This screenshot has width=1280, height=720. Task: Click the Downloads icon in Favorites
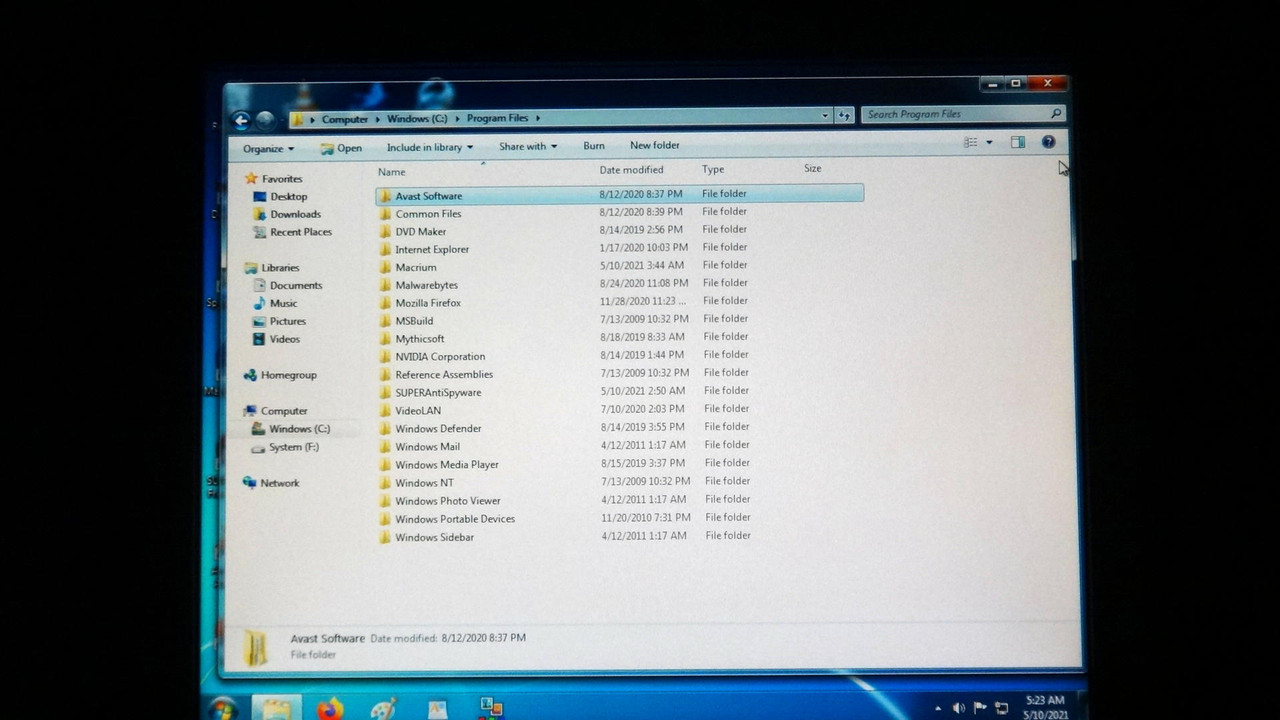[260, 214]
